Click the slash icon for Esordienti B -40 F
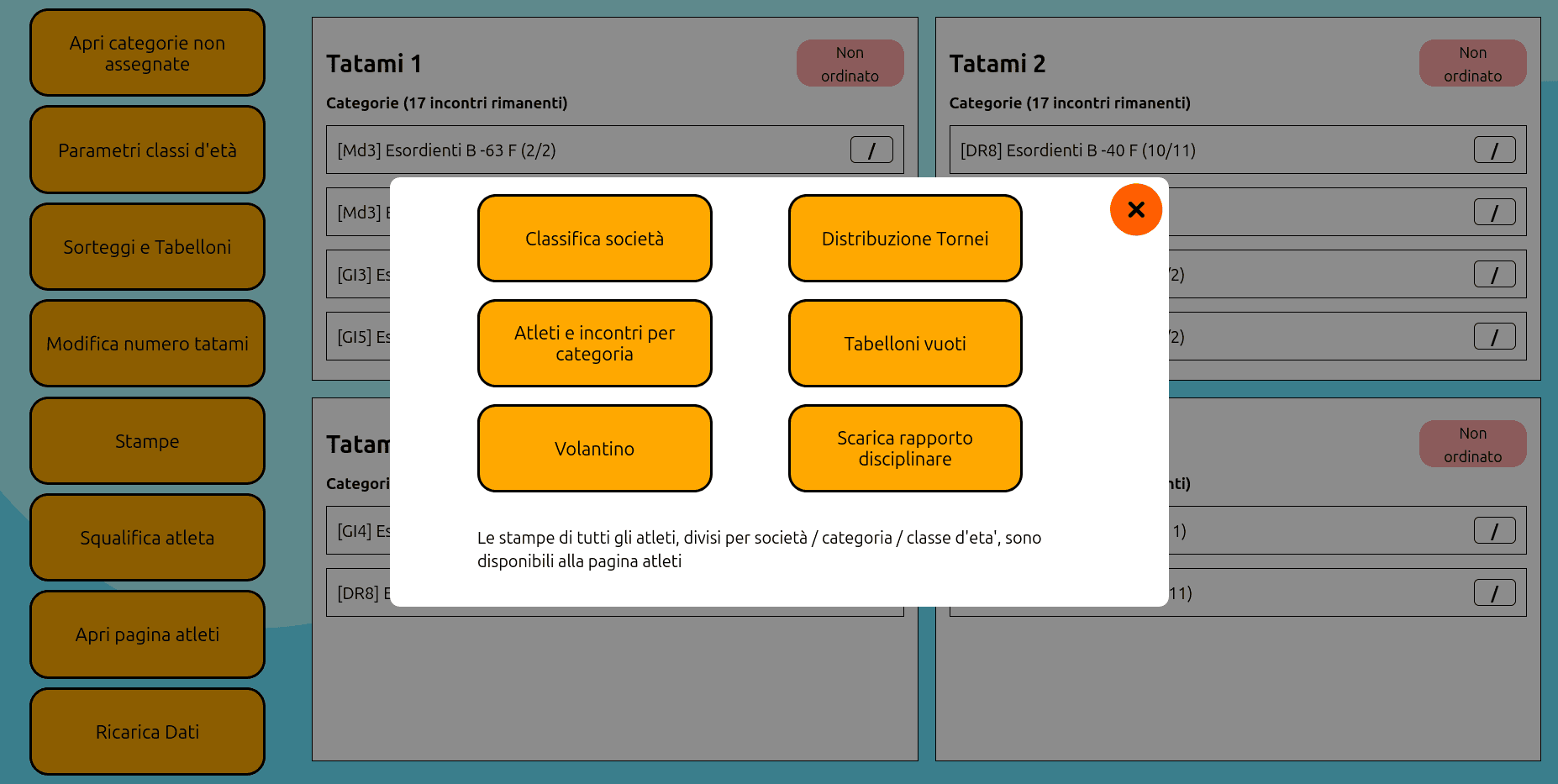This screenshot has height=784, width=1558. (1493, 150)
